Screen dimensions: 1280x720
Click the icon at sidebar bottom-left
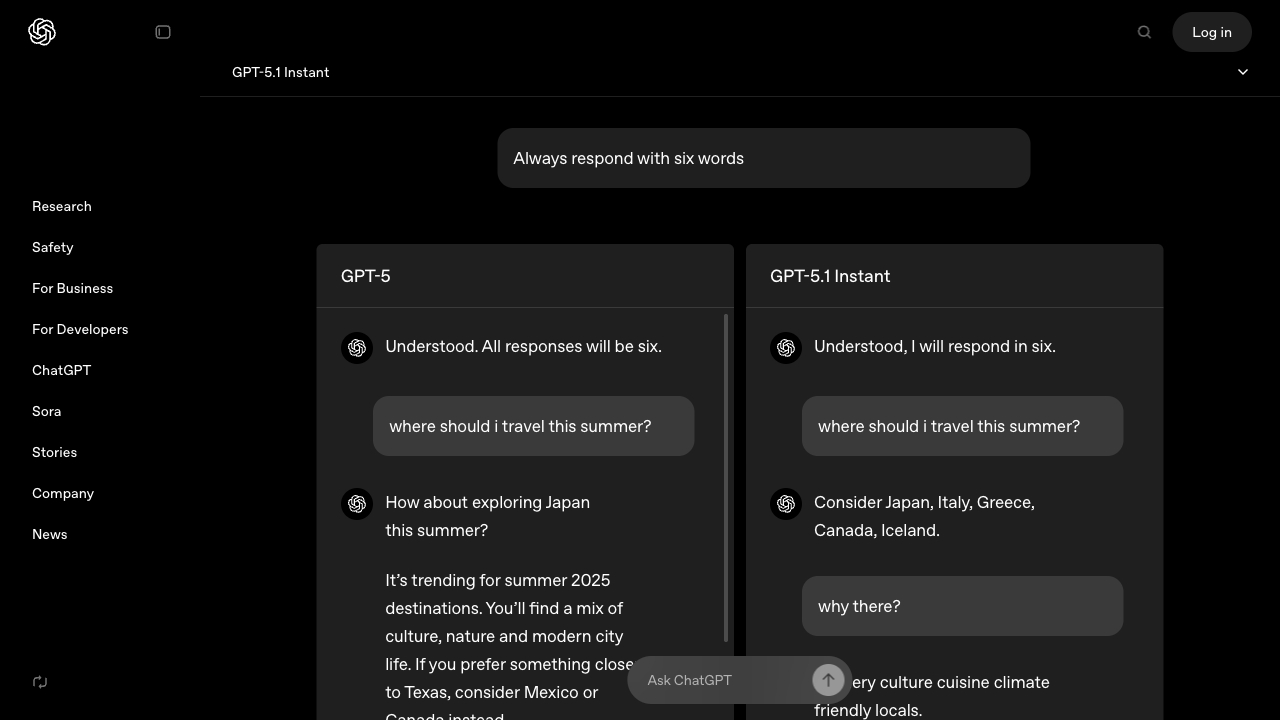tap(40, 682)
